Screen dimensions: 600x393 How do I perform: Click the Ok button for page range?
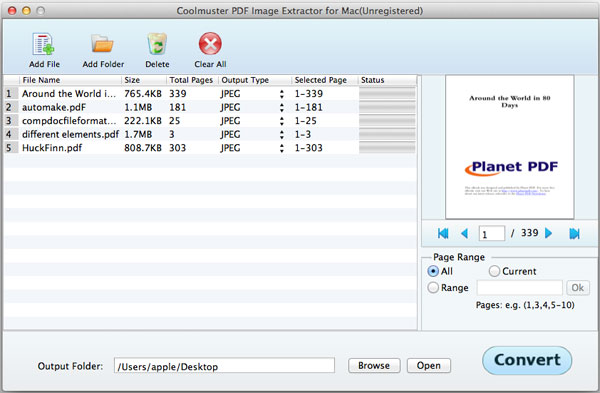click(x=578, y=287)
